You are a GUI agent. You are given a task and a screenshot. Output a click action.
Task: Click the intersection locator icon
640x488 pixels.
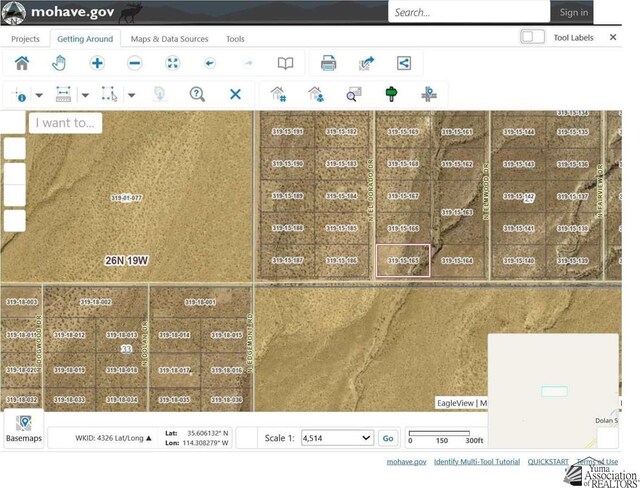(x=429, y=94)
